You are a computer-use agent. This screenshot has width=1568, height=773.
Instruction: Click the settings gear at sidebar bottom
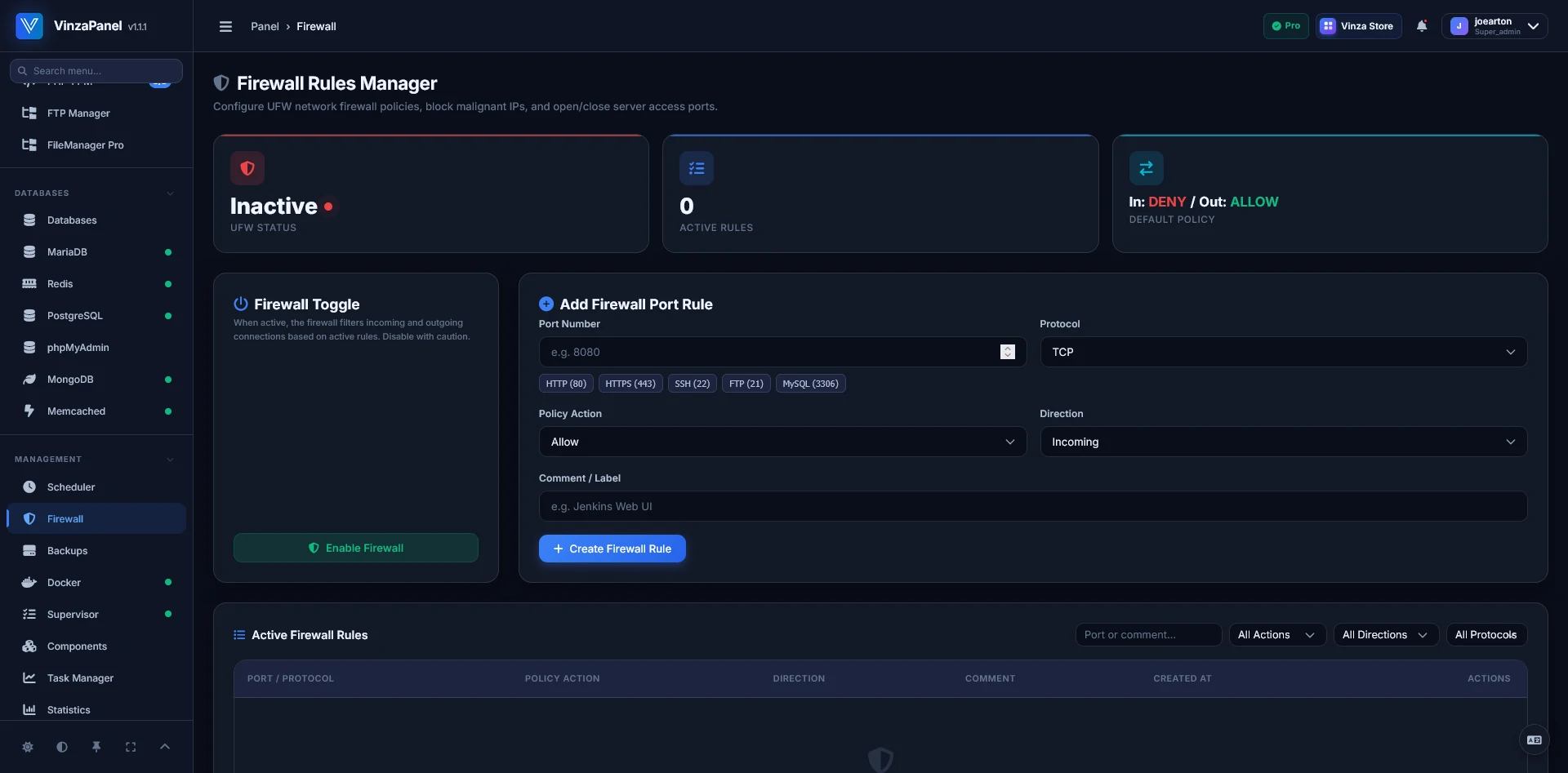28,747
